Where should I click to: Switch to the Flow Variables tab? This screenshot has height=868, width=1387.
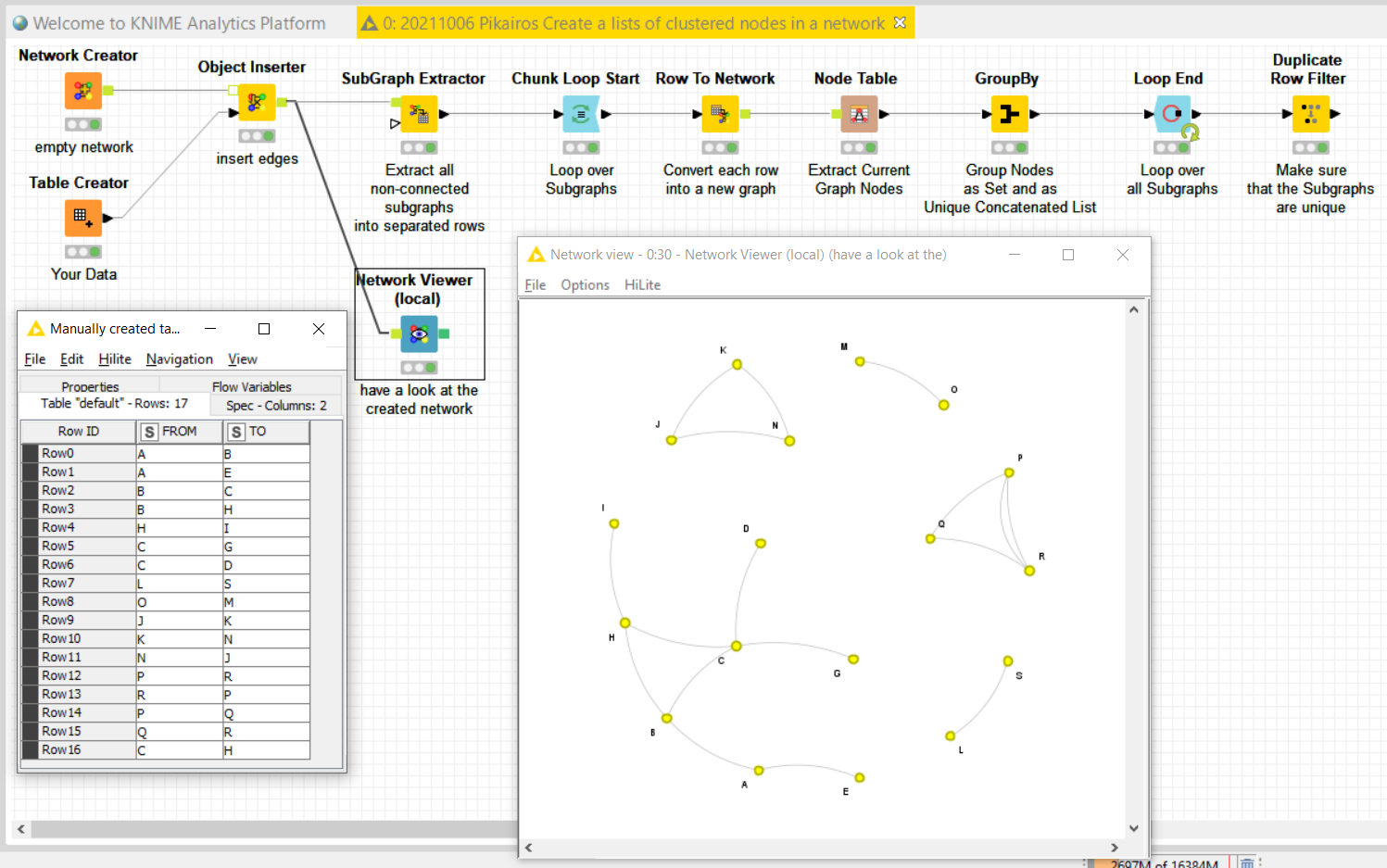pyautogui.click(x=251, y=386)
